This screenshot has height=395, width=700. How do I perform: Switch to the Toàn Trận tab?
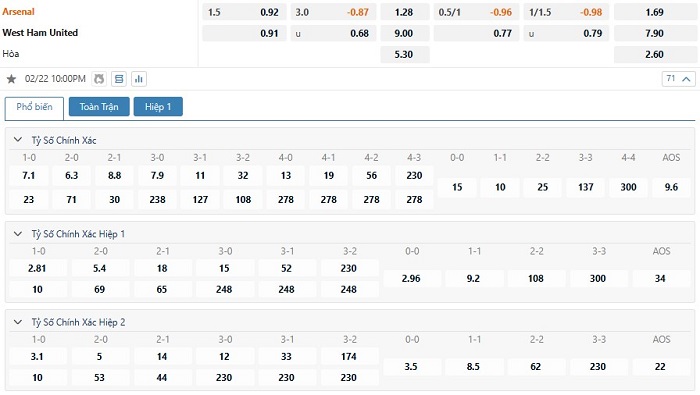coord(99,107)
